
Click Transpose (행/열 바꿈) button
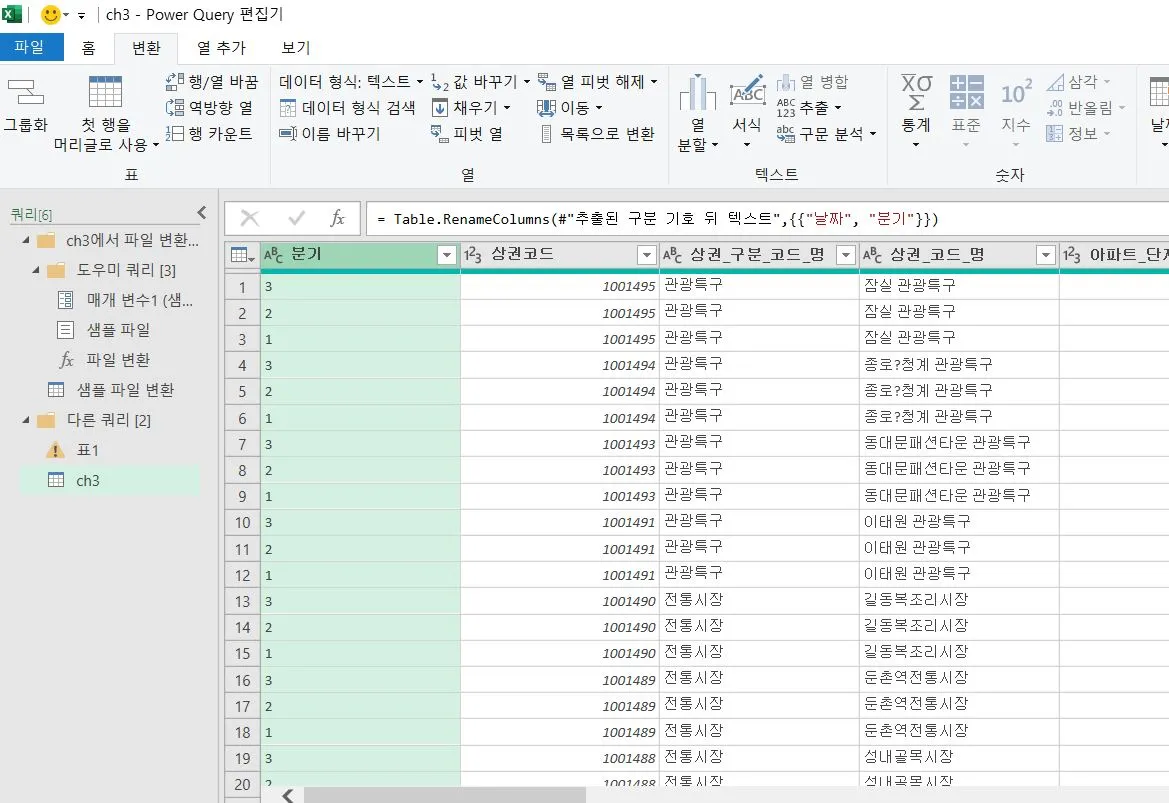[212, 81]
